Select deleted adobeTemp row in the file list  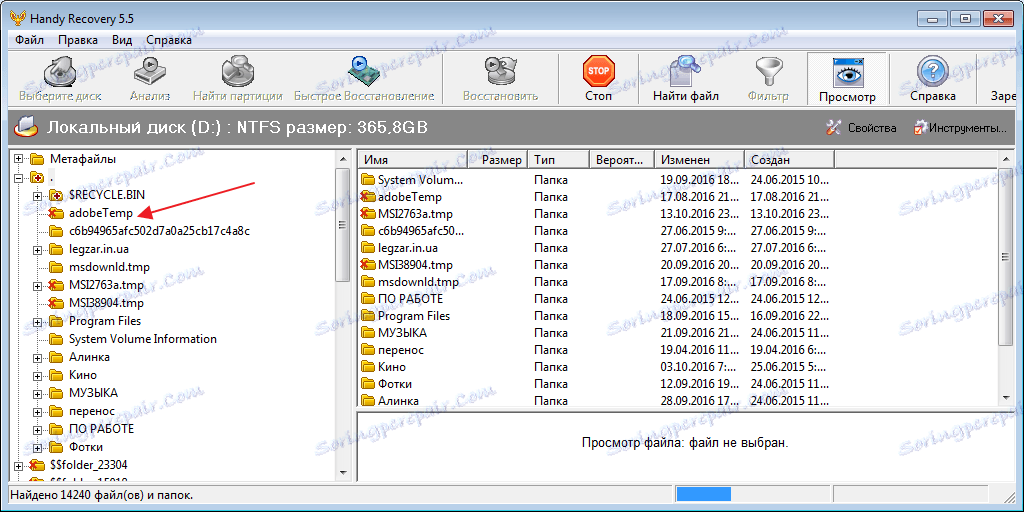678,197
